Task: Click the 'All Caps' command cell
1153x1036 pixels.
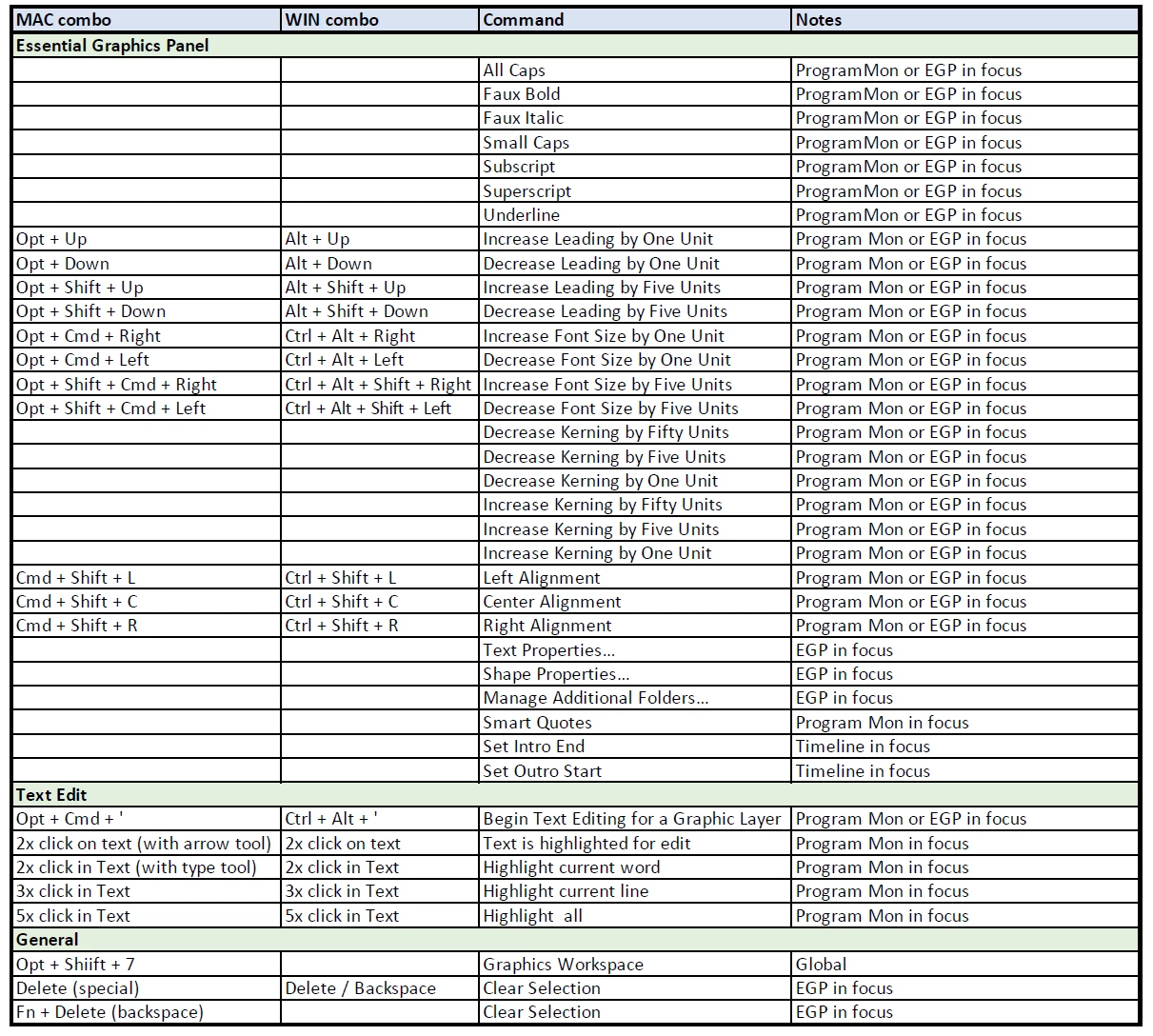Action: (635, 70)
